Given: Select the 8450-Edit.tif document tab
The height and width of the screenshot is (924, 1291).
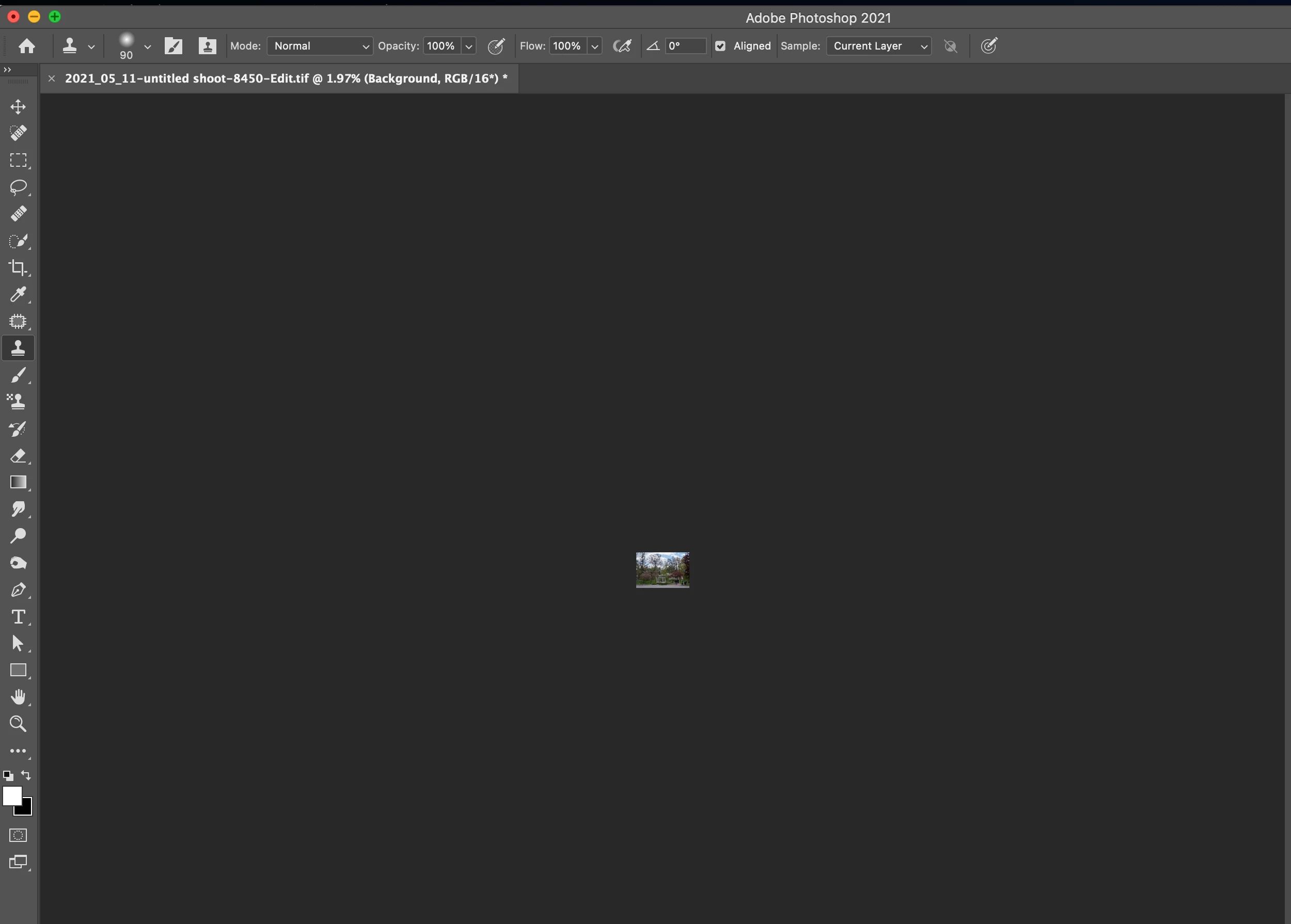Looking at the screenshot, I should pos(286,78).
